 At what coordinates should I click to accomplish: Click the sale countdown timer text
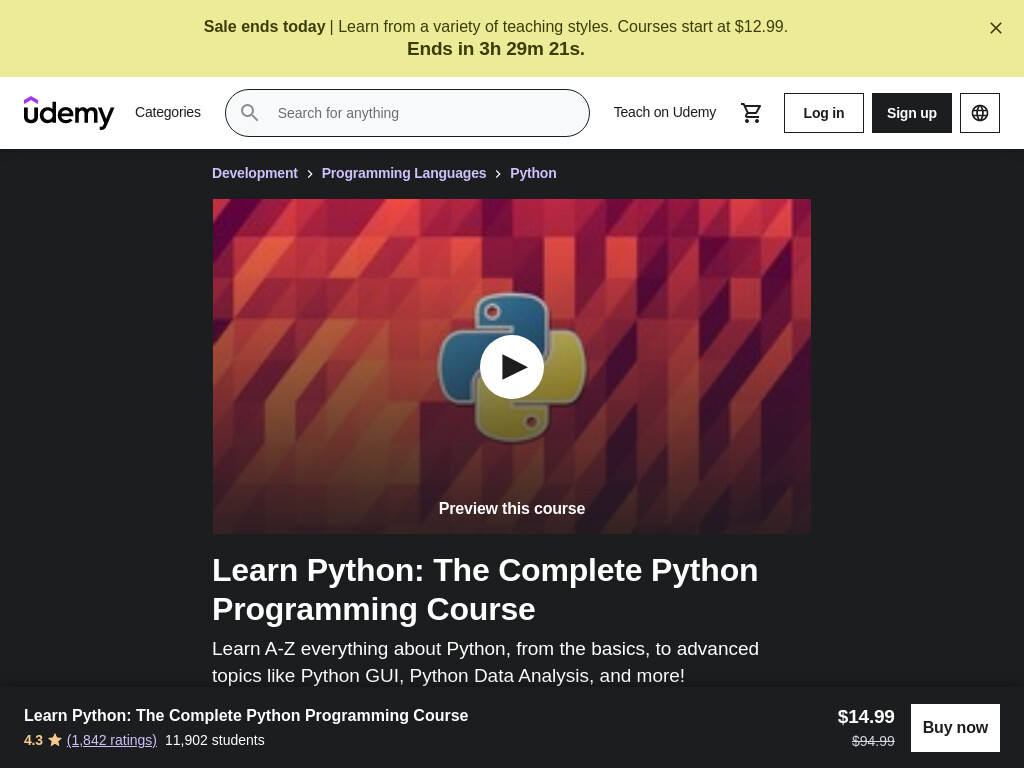point(496,49)
